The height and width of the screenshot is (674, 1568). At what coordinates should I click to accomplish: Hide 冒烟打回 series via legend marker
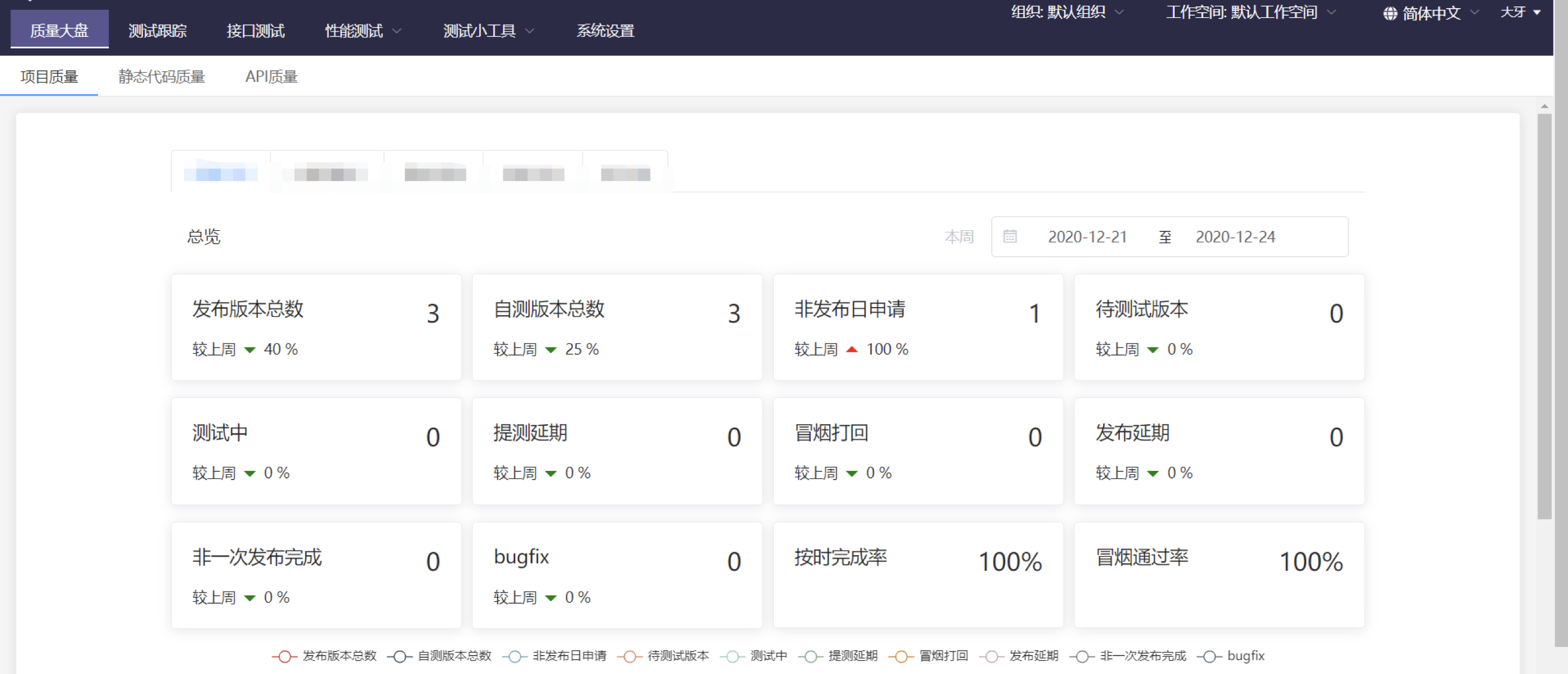901,656
